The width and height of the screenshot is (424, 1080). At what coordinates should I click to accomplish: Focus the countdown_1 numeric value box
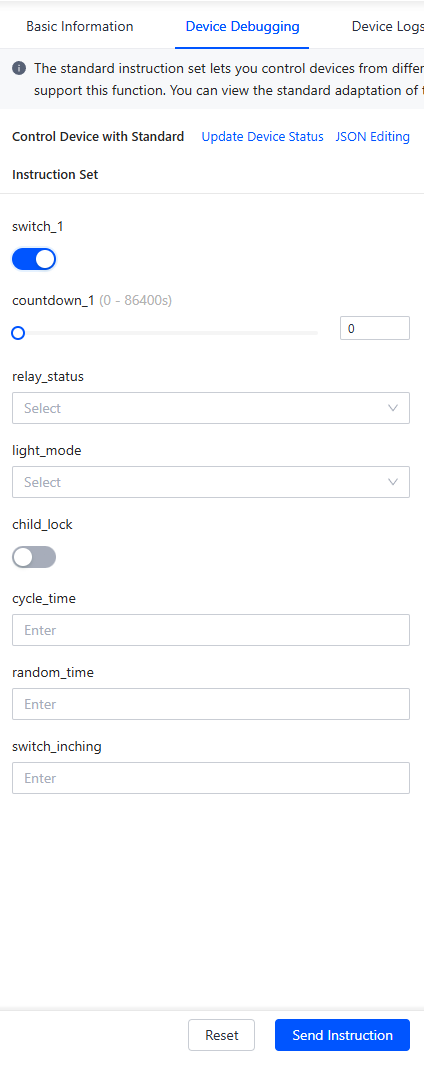[x=374, y=329]
